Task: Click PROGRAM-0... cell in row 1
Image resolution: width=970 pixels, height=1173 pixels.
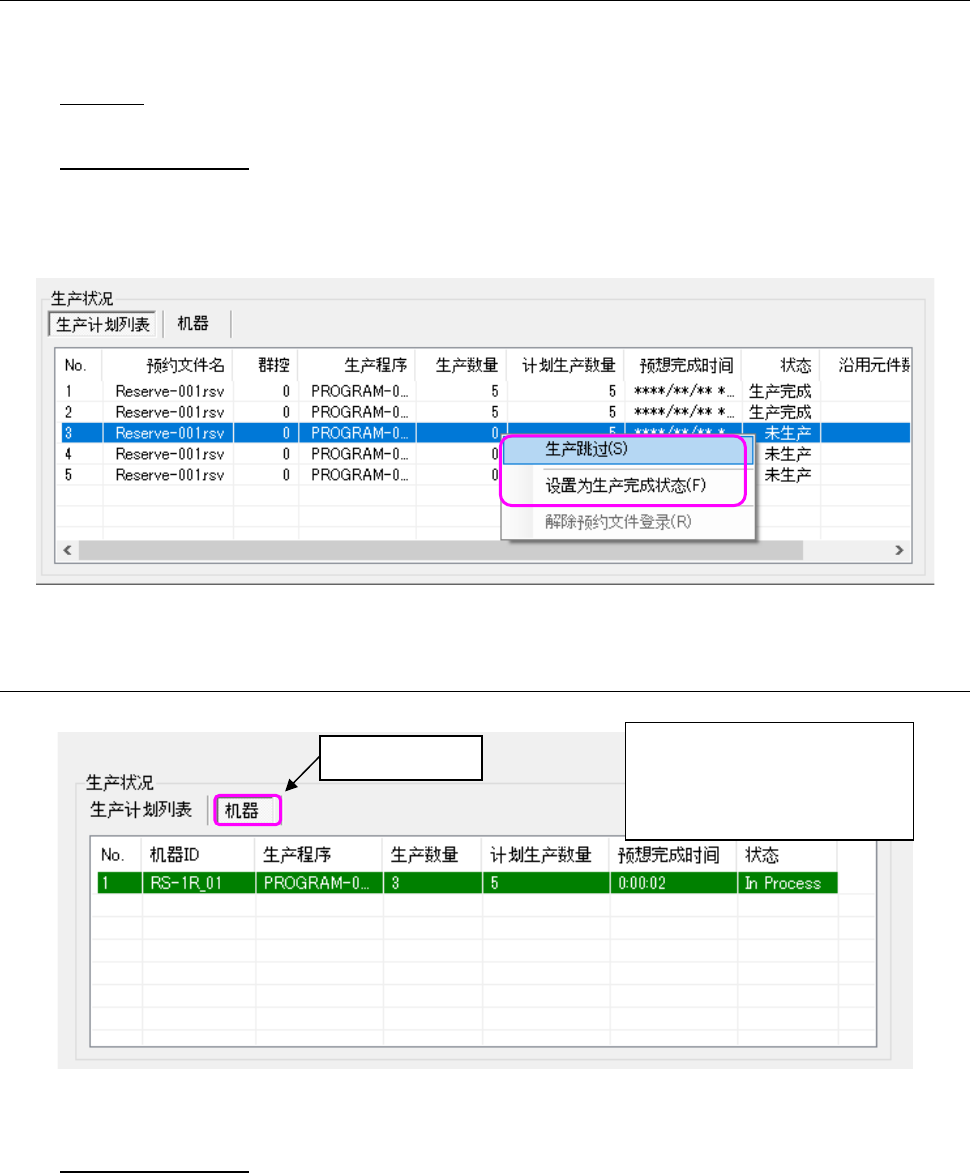Action: tap(358, 391)
